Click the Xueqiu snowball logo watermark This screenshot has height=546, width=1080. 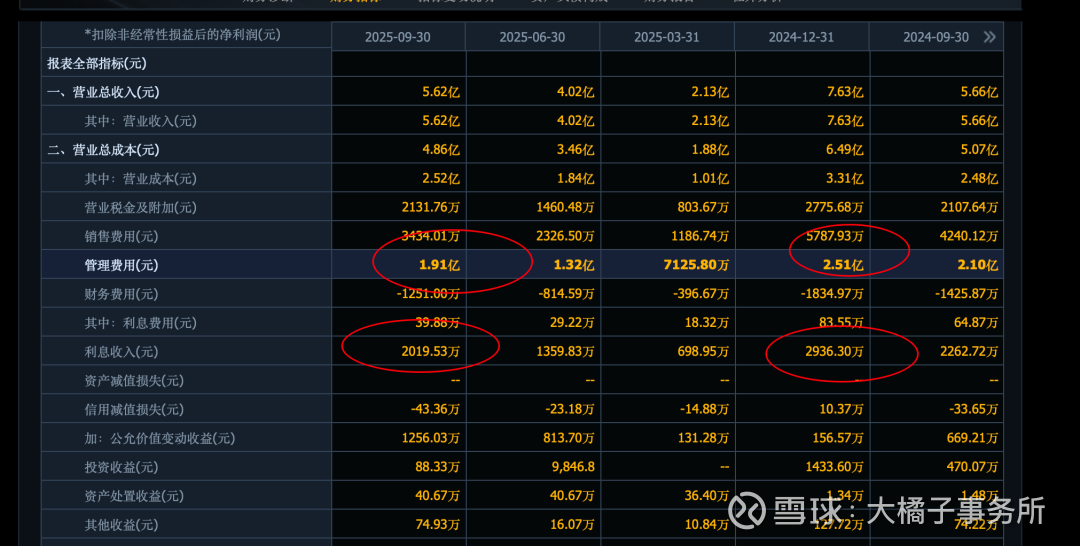tap(747, 510)
